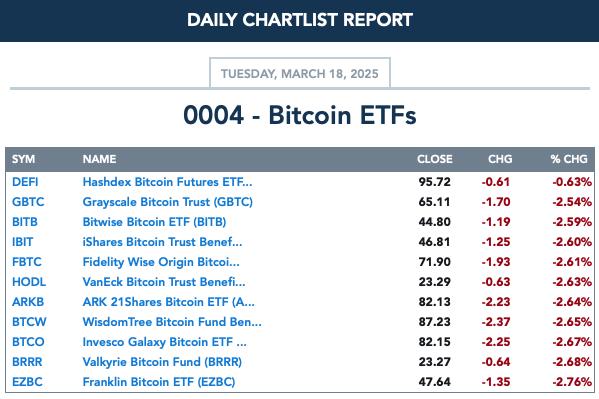Click the Tuesday, March 18, 2025 date box
599x399 pixels.
point(300,73)
